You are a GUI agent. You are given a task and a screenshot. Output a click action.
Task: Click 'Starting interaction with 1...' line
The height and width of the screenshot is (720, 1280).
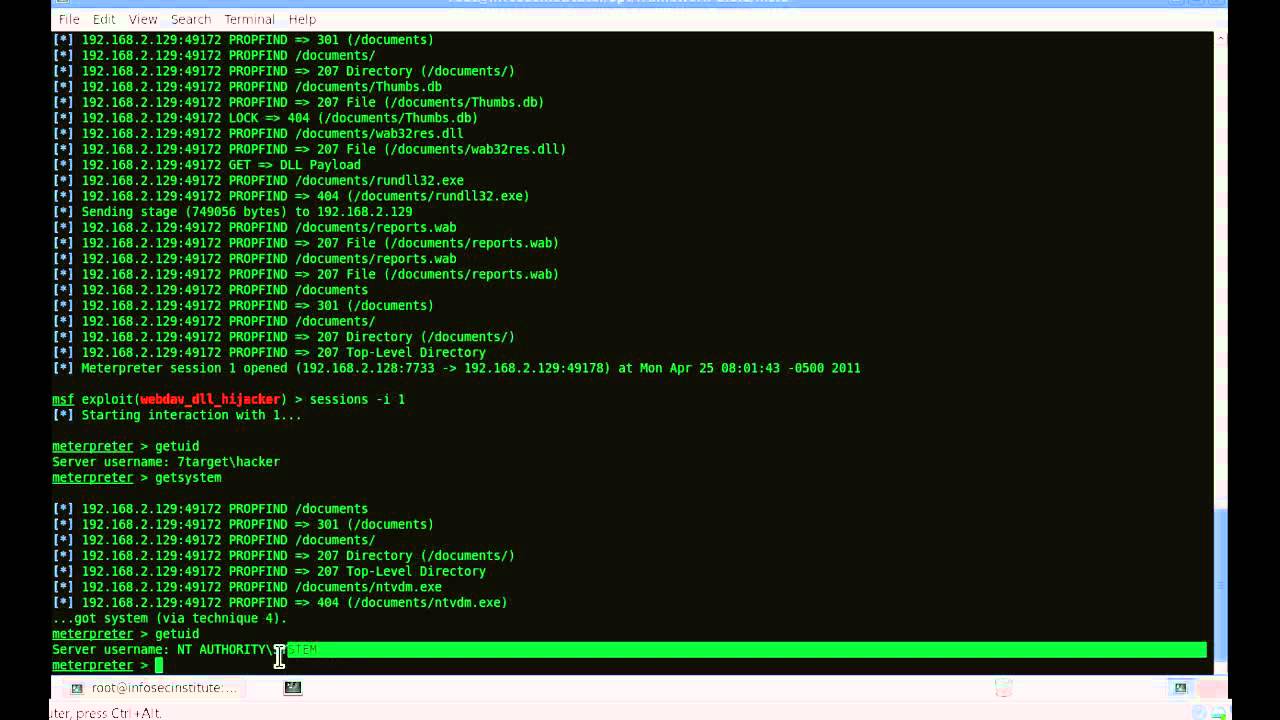(176, 415)
